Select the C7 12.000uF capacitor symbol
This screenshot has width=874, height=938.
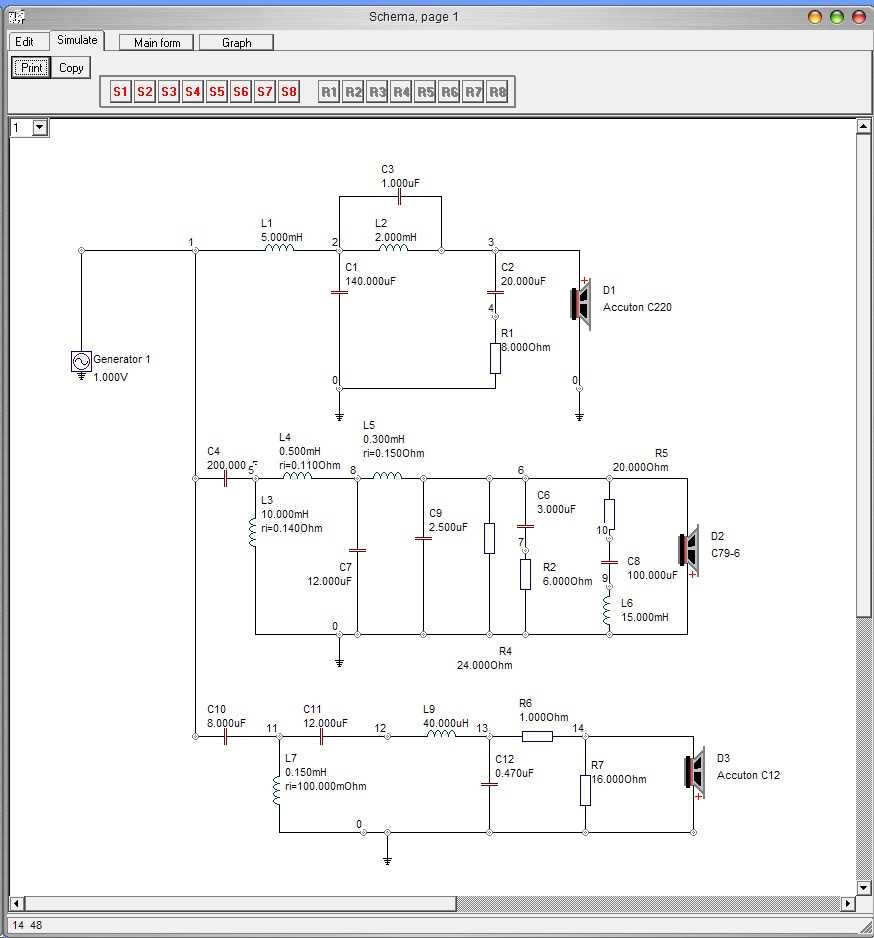pos(357,550)
